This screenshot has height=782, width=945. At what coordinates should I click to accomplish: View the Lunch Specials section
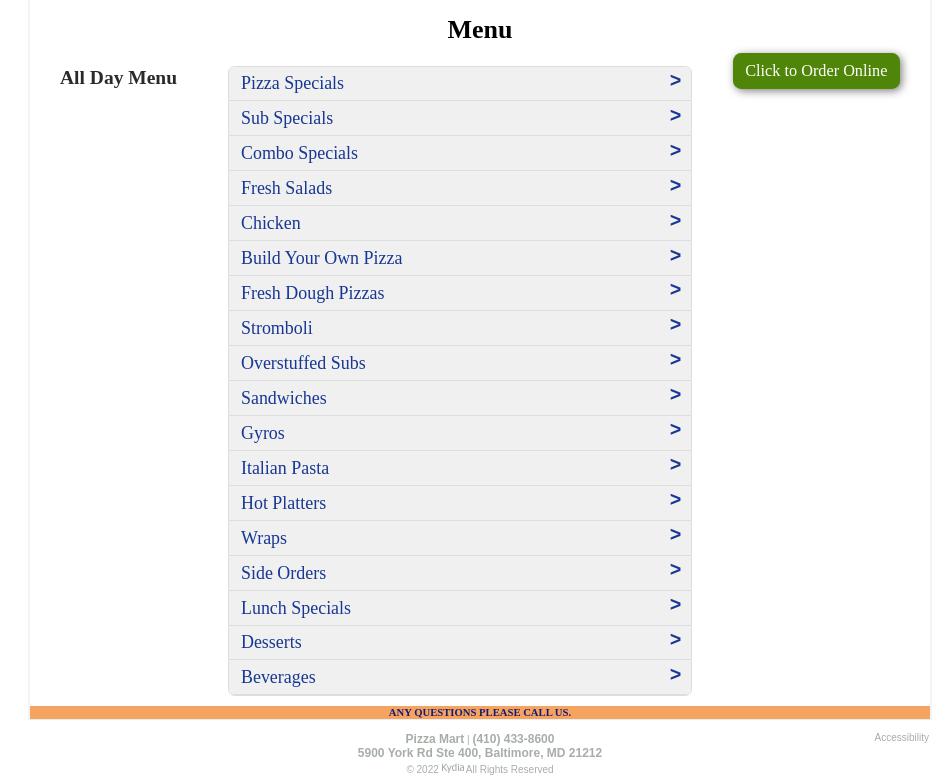[296, 608]
